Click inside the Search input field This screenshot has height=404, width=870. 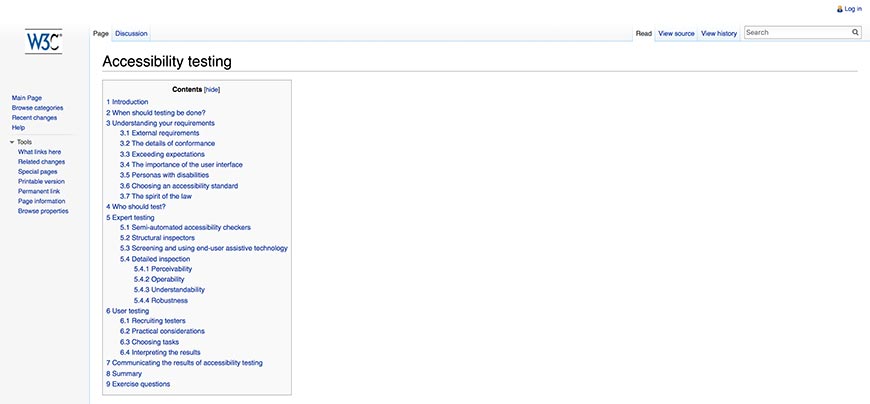797,33
